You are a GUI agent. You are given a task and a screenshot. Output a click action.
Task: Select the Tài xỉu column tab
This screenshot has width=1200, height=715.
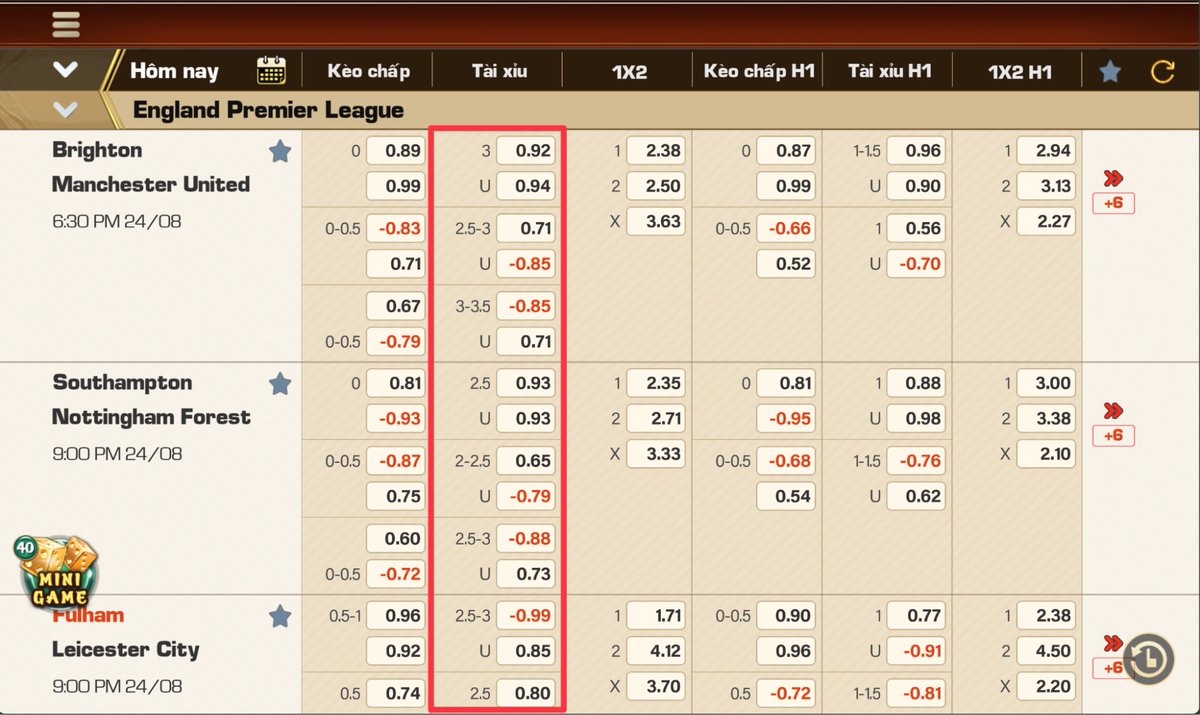pos(500,71)
